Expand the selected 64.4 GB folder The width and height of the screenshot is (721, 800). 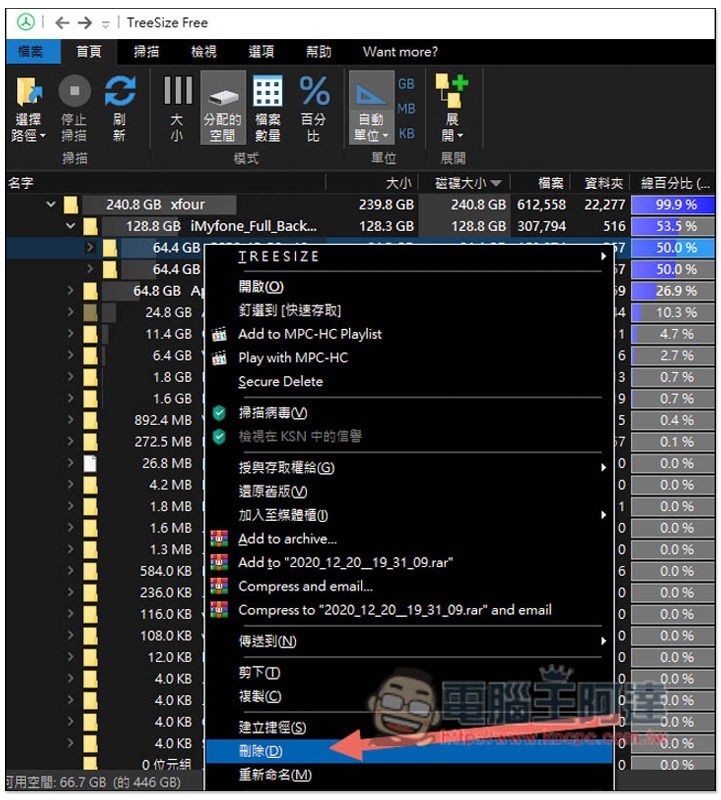90,247
